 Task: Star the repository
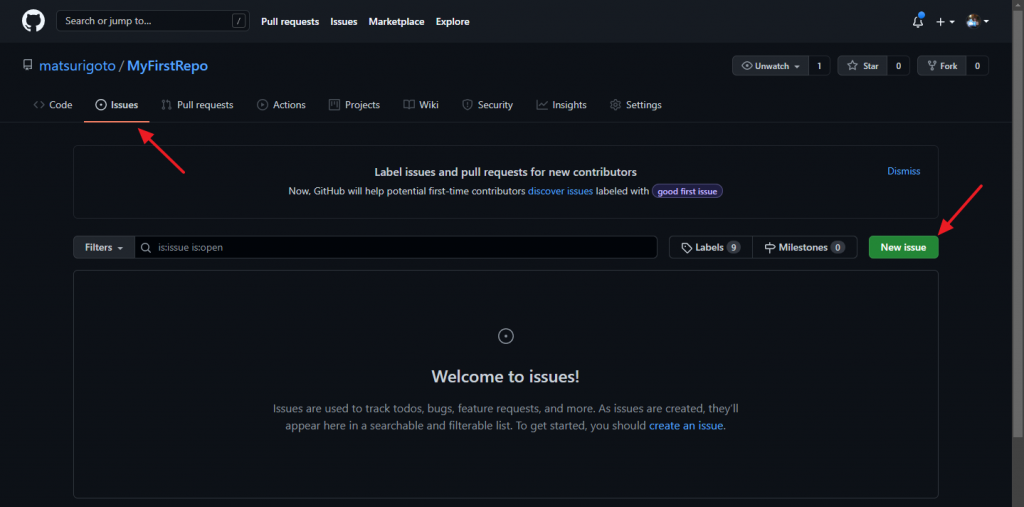[863, 66]
